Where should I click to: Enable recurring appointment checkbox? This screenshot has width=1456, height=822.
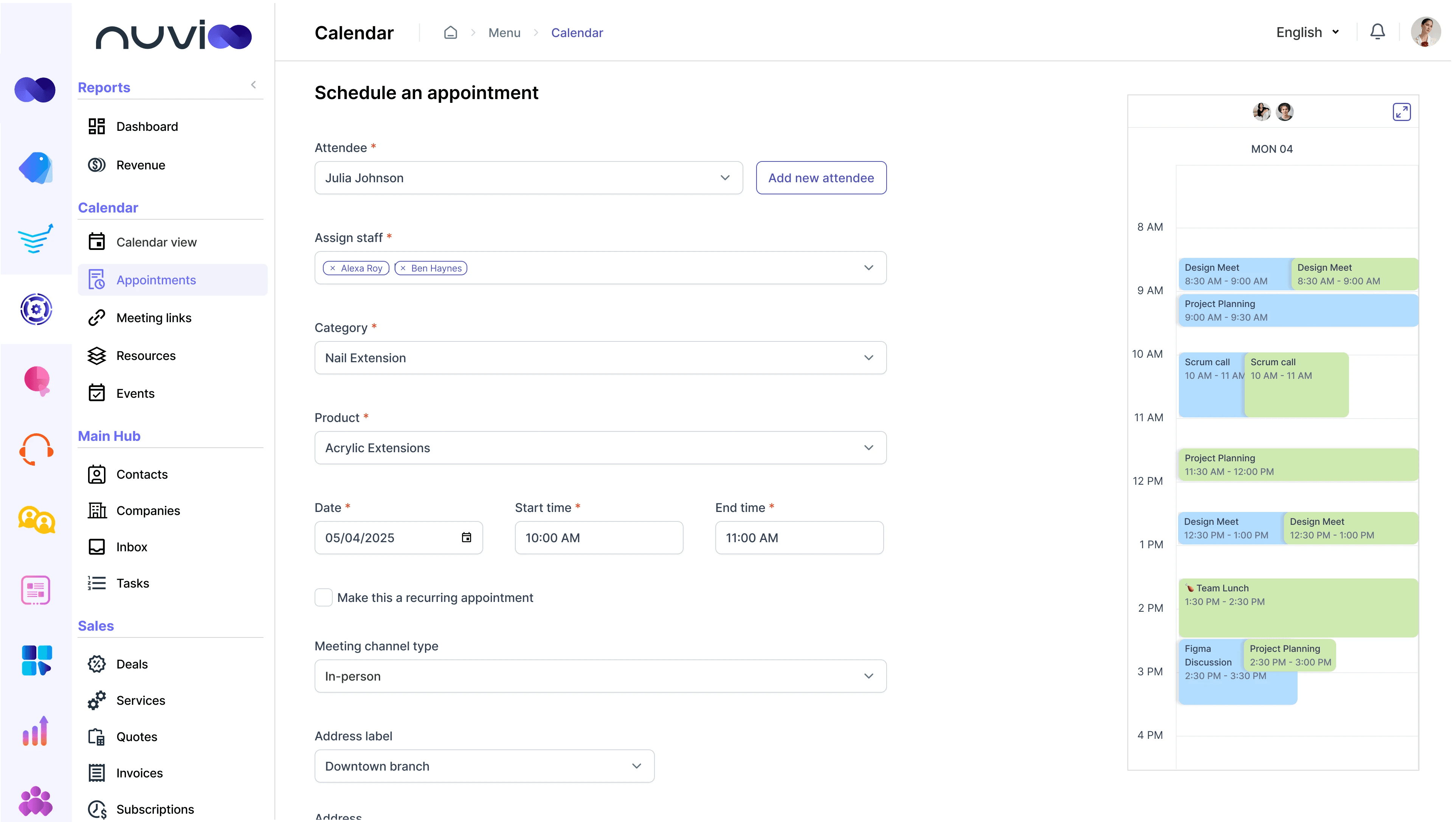tap(323, 597)
